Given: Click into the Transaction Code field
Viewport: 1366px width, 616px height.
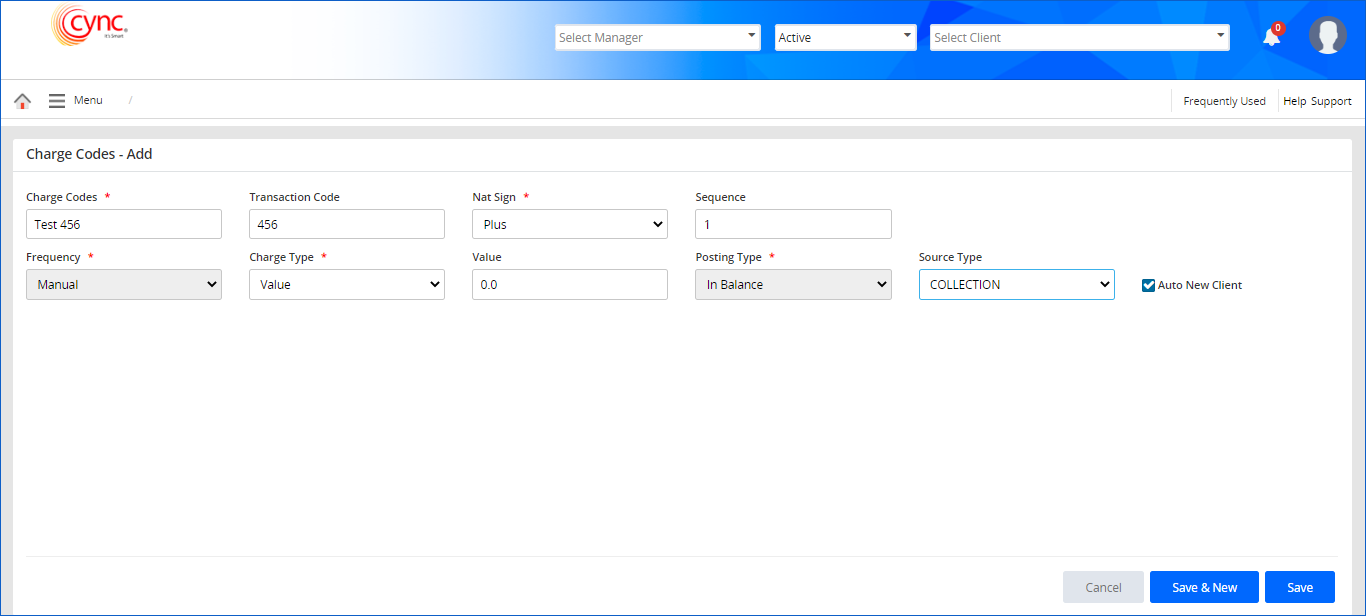Looking at the screenshot, I should (x=346, y=225).
